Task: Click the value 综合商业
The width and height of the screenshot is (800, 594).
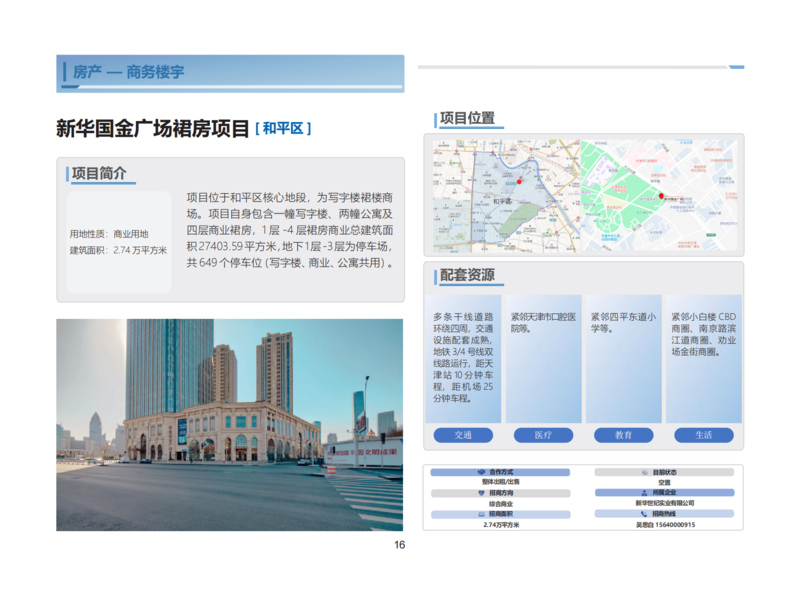Action: (501, 504)
